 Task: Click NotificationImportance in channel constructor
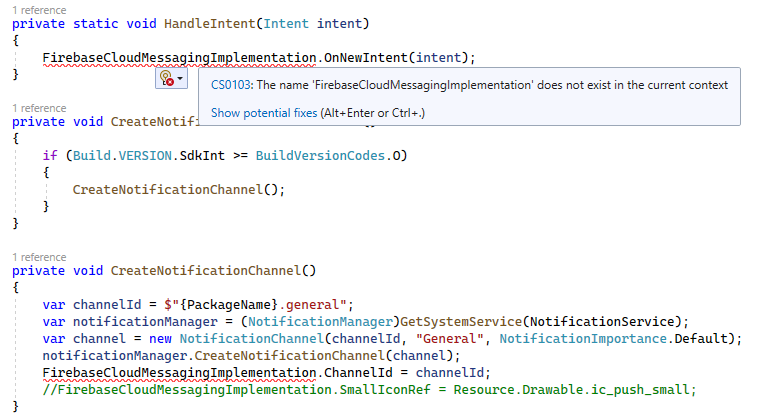(x=583, y=338)
